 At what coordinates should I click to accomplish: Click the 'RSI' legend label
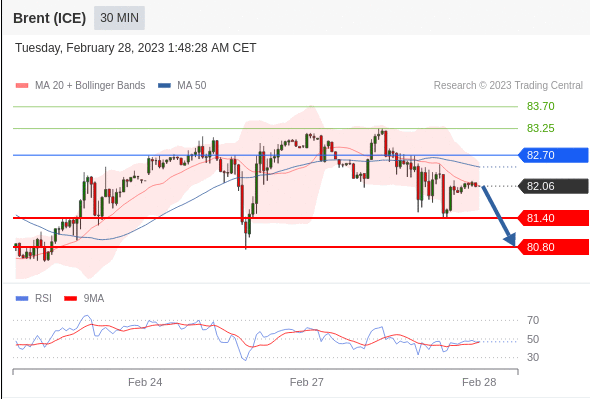(43, 298)
